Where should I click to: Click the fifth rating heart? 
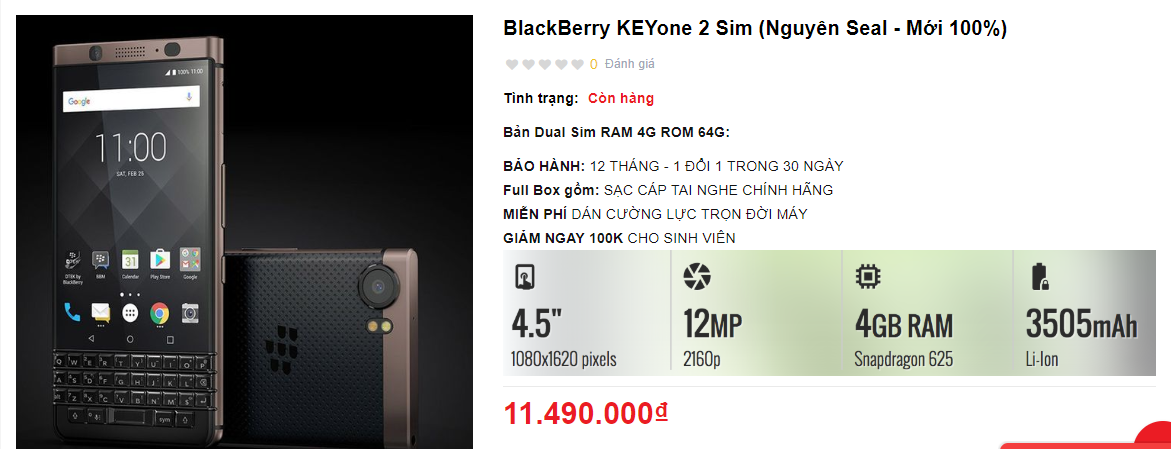pos(577,65)
